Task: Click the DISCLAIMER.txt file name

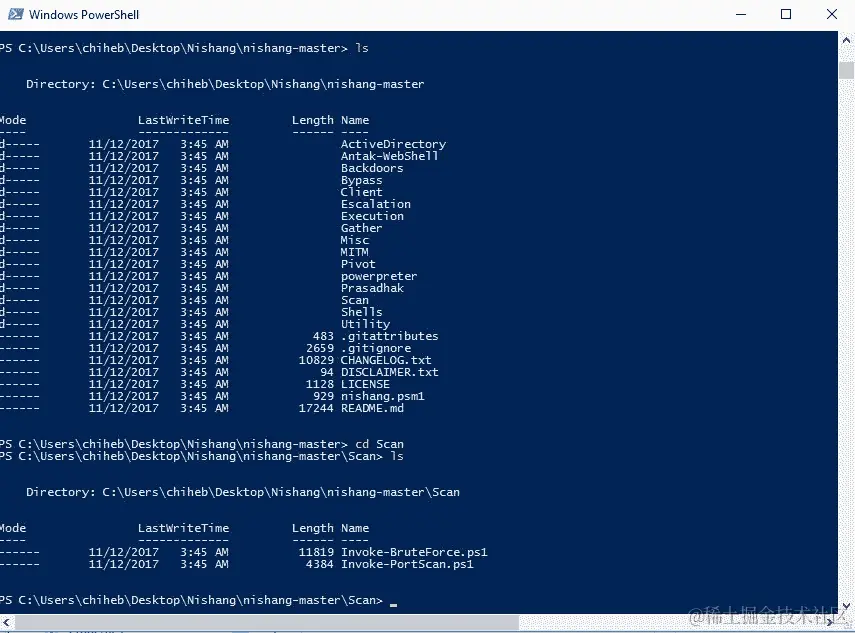Action: point(389,372)
